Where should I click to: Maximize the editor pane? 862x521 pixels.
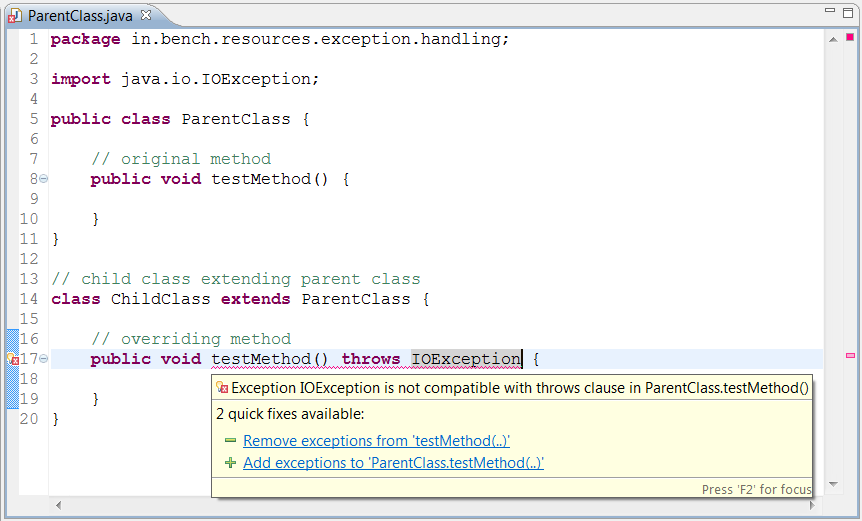pyautogui.click(x=848, y=11)
